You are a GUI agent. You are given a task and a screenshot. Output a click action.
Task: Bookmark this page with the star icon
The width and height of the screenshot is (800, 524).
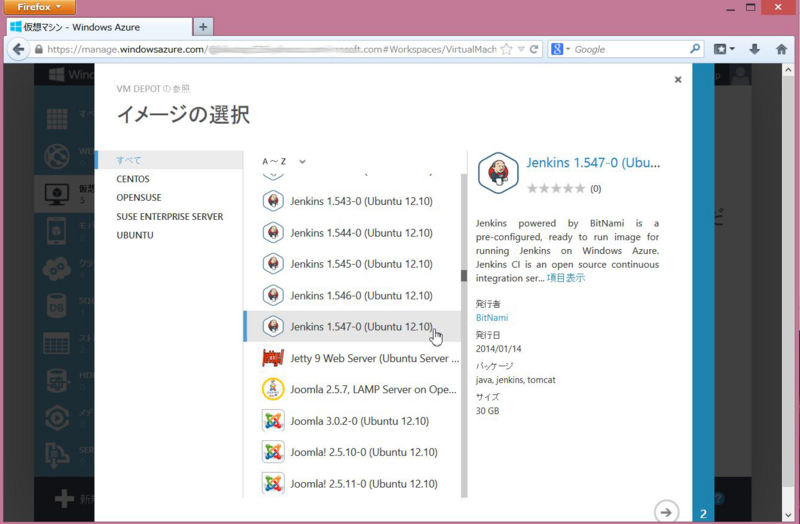(506, 49)
